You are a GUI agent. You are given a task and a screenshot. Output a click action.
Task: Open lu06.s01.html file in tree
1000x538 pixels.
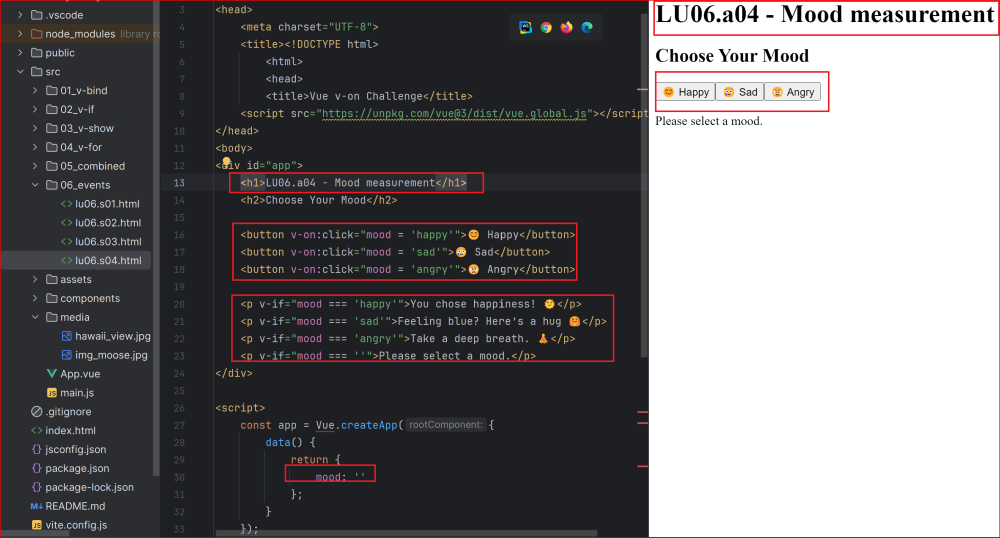point(107,204)
